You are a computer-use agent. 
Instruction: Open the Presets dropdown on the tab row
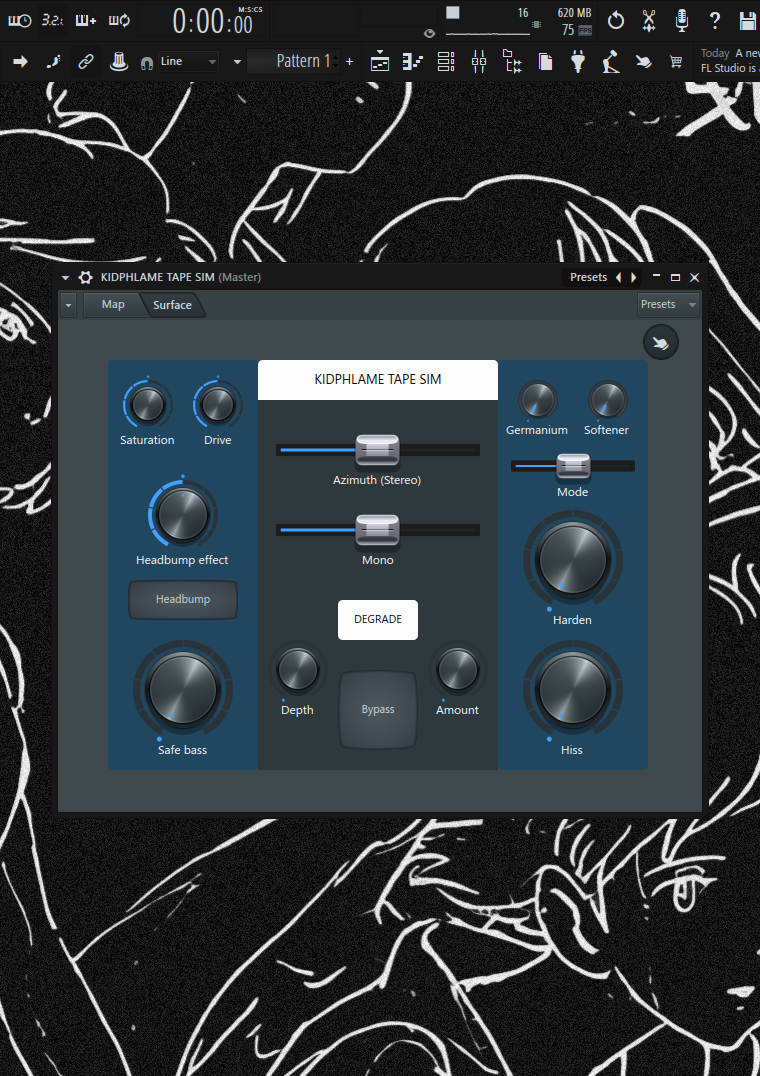click(668, 305)
